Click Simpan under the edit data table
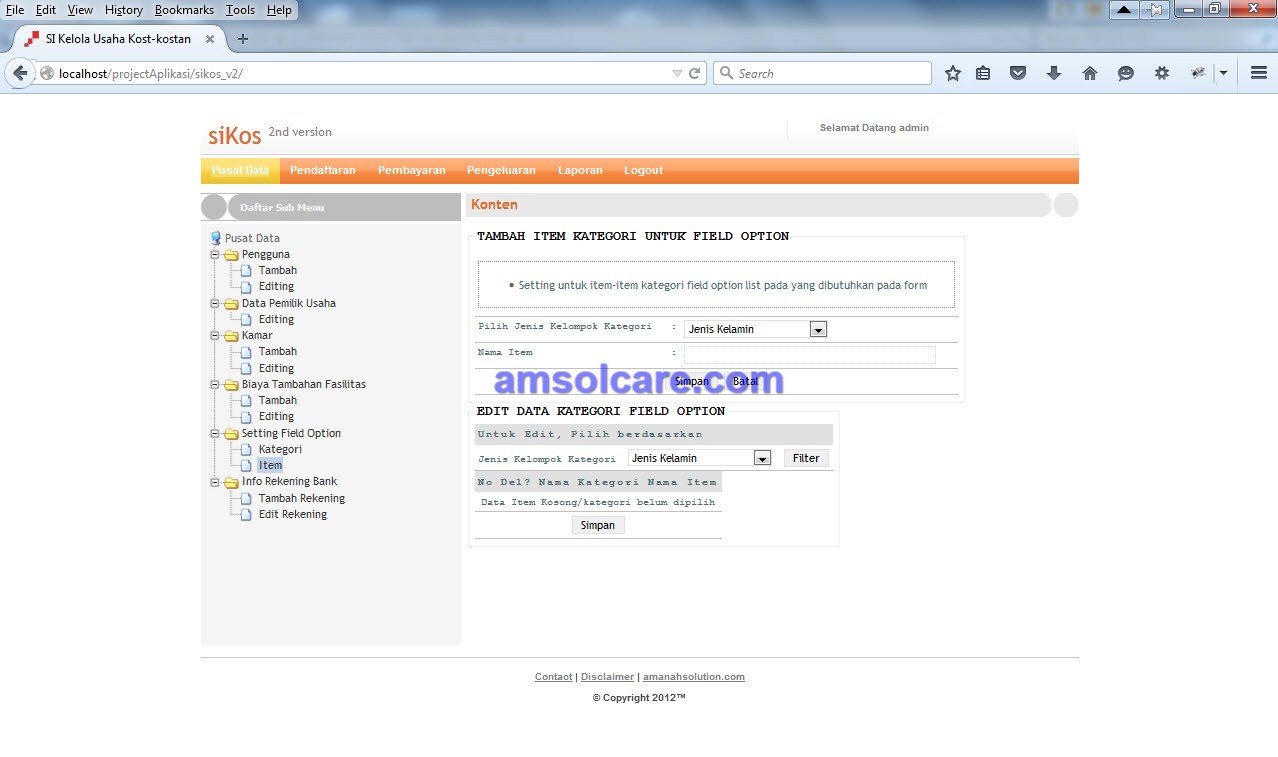The image size is (1278, 757). [598, 525]
